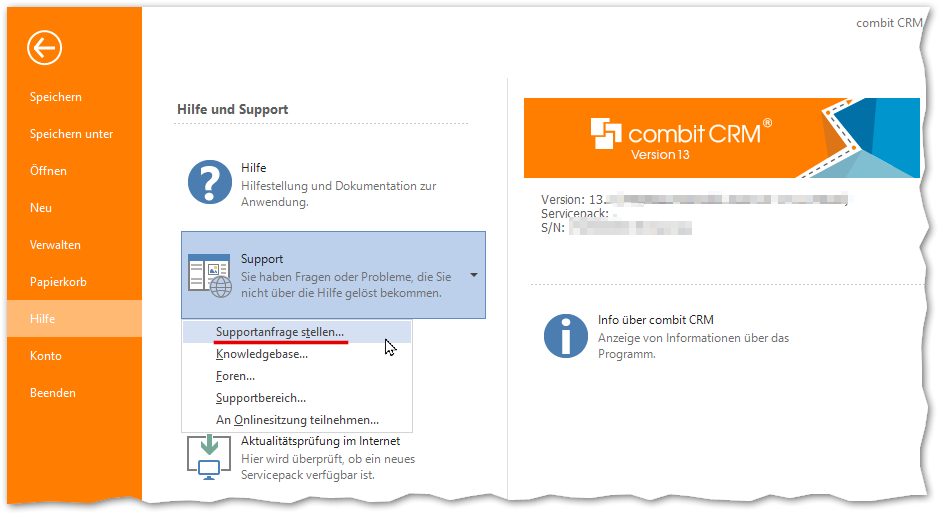Select An Onlinesitzung teilnehmen
The image size is (941, 515).
click(x=297, y=420)
